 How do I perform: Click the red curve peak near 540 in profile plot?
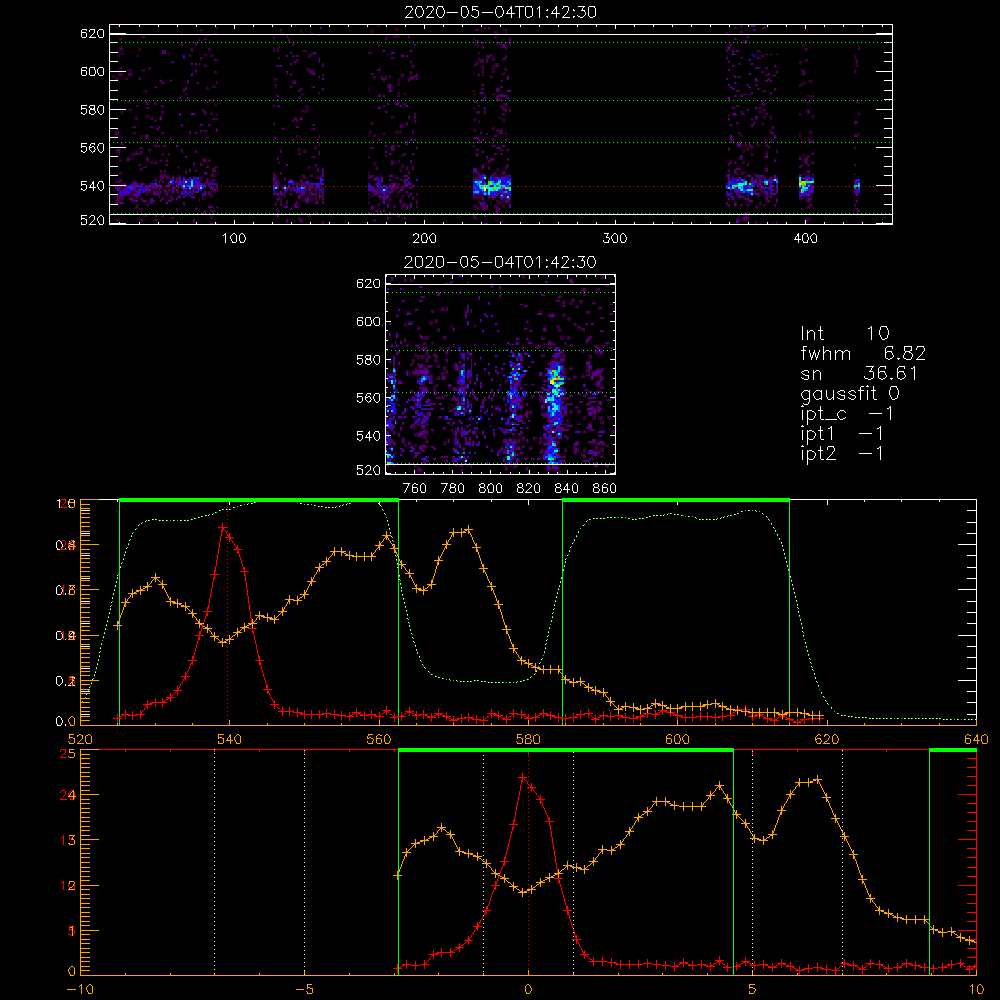(x=222, y=527)
